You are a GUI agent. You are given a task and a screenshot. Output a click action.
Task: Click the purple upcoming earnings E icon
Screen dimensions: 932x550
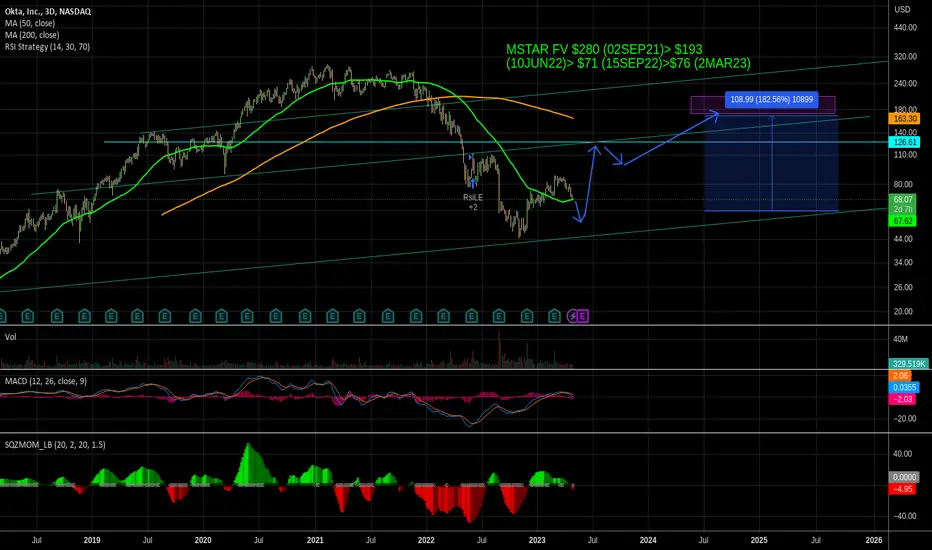pos(583,316)
